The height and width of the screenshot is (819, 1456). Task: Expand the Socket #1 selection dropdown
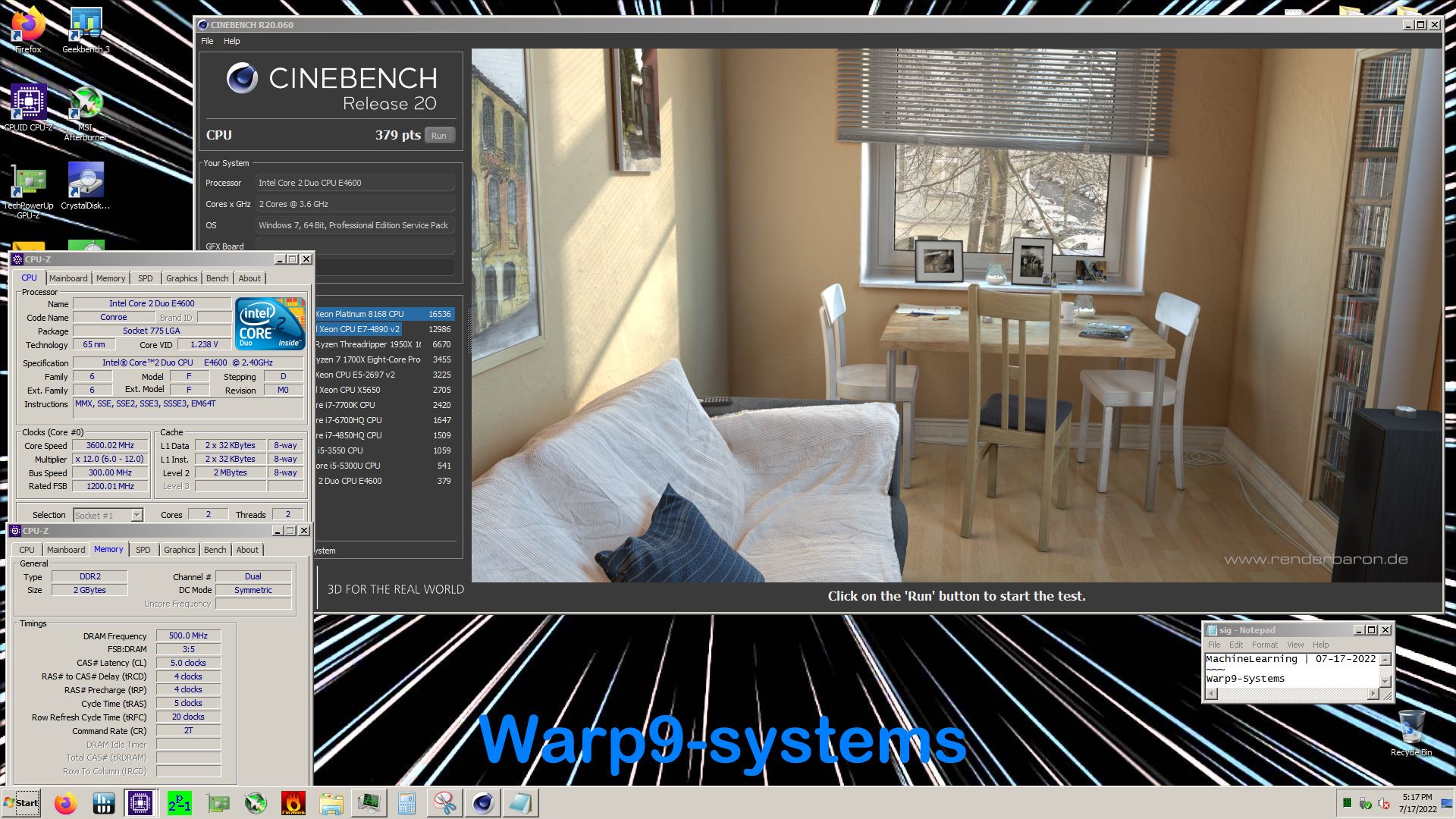pos(136,515)
